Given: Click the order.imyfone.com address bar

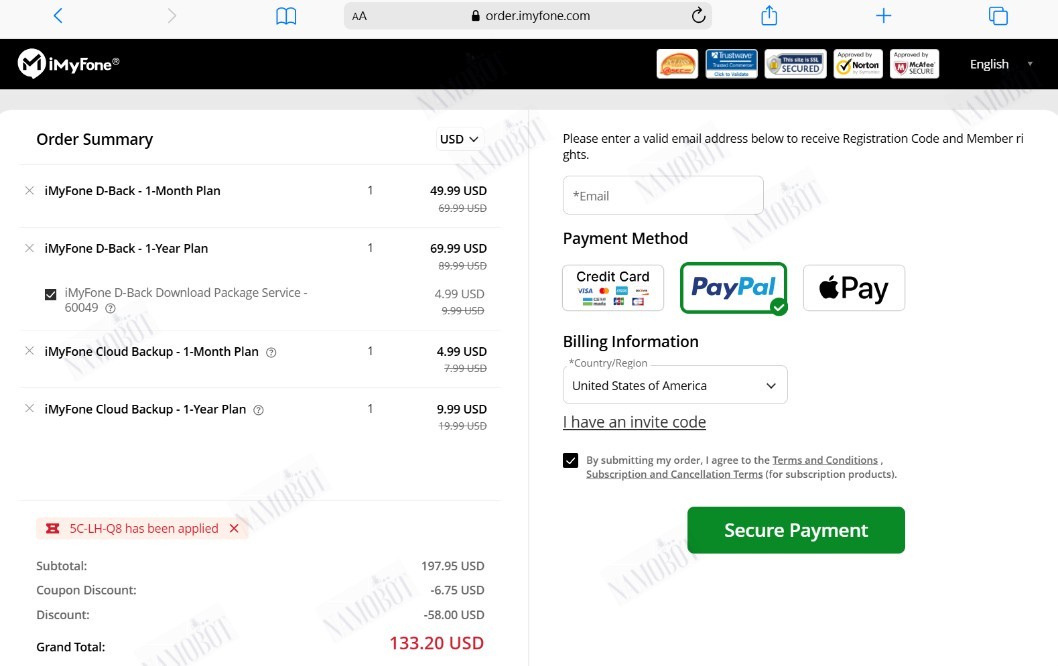Looking at the screenshot, I should 528,16.
